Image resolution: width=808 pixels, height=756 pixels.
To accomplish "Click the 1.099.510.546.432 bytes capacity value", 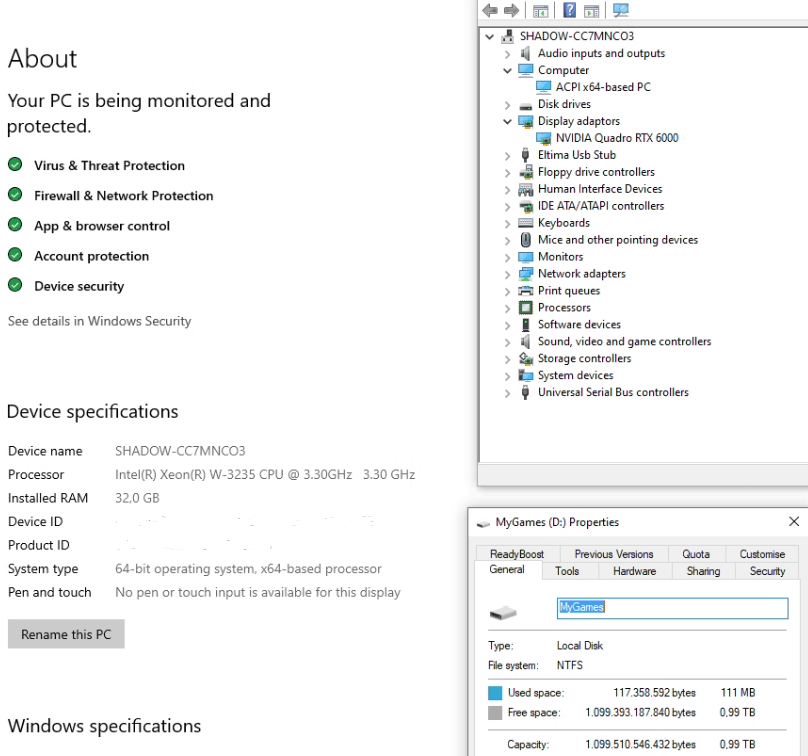I will click(641, 744).
